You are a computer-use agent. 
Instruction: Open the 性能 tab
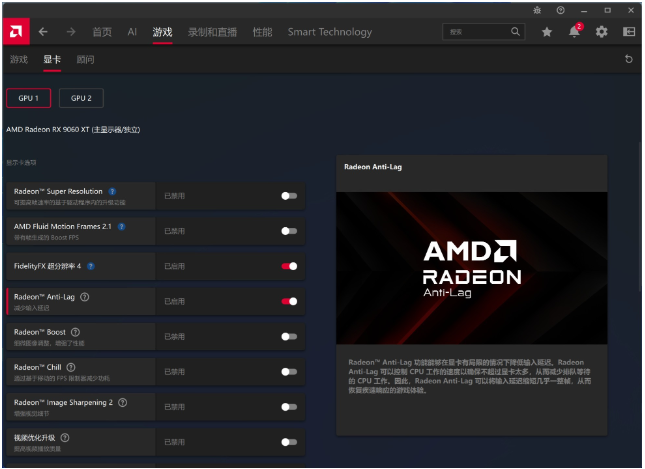(262, 32)
